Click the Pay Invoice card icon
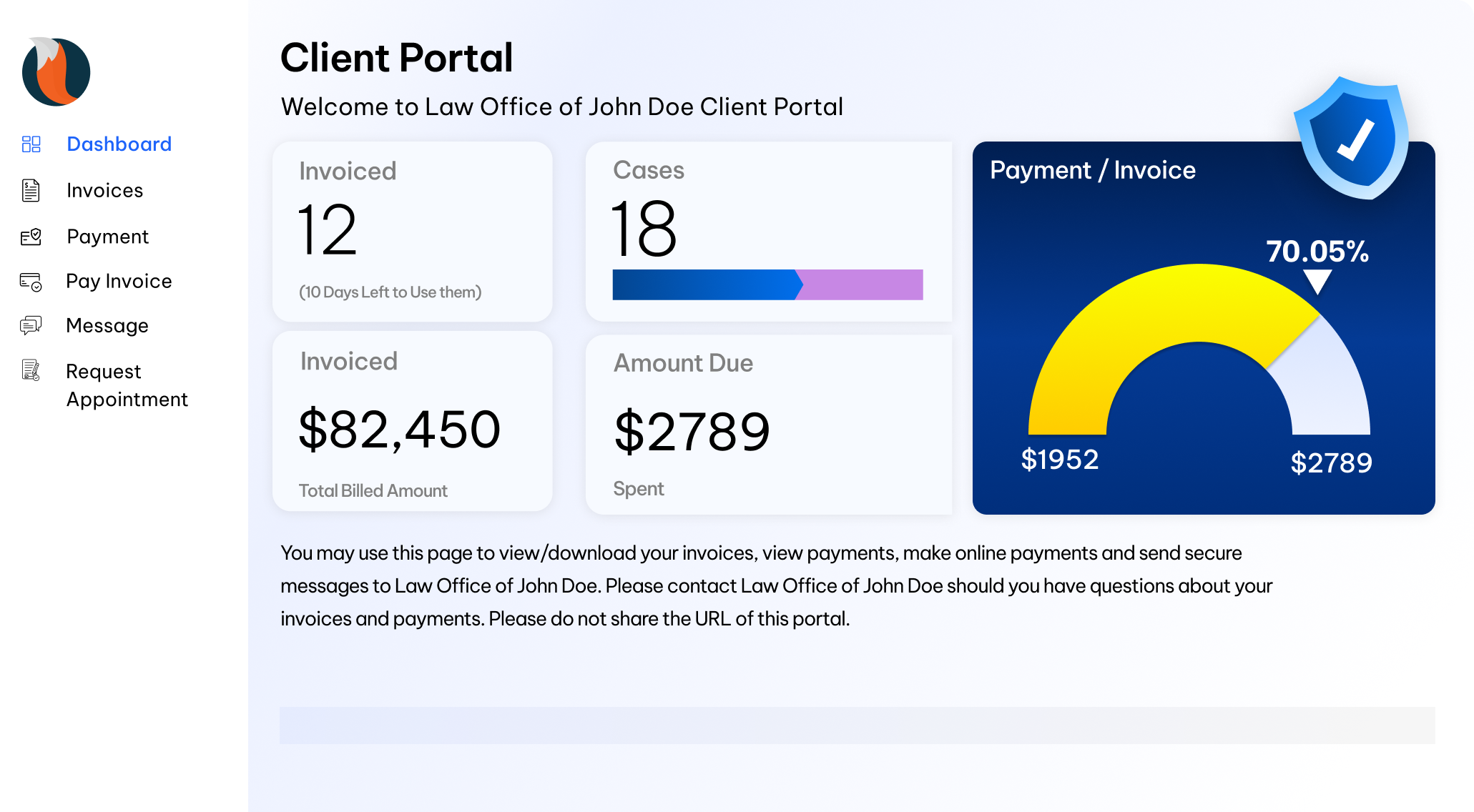 click(31, 282)
